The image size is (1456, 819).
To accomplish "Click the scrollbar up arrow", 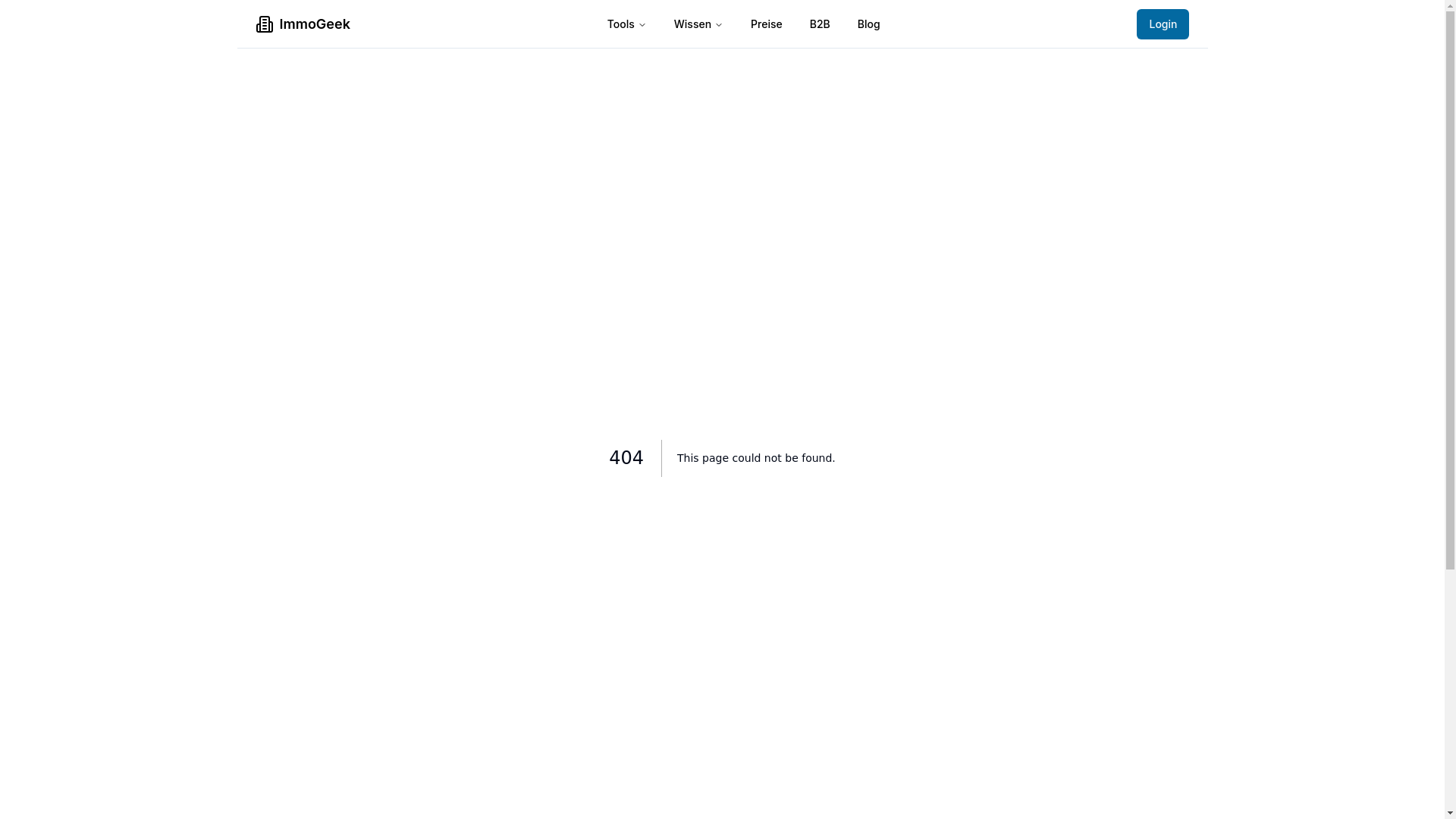I will pos(1450,5).
